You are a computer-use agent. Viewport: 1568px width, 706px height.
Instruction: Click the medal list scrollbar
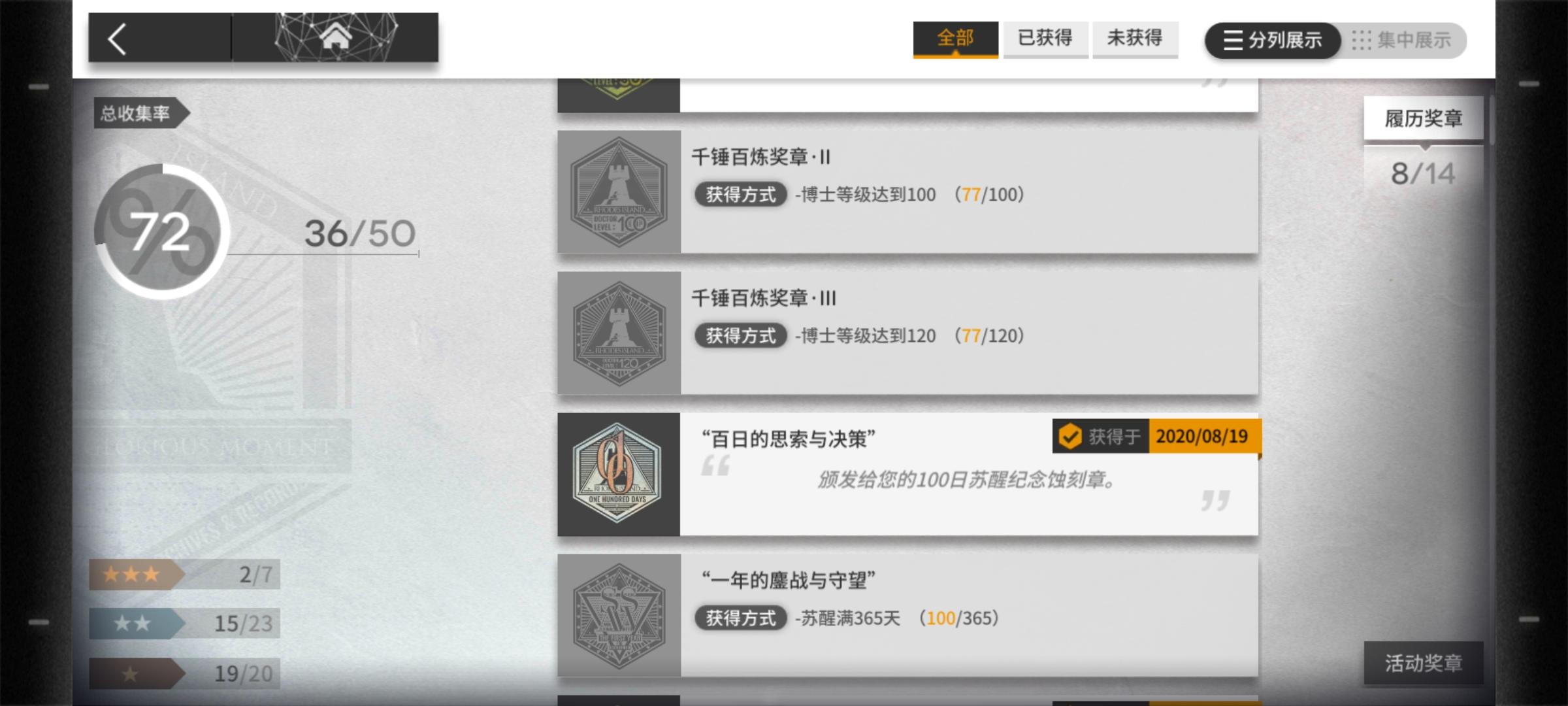(x=1492, y=121)
